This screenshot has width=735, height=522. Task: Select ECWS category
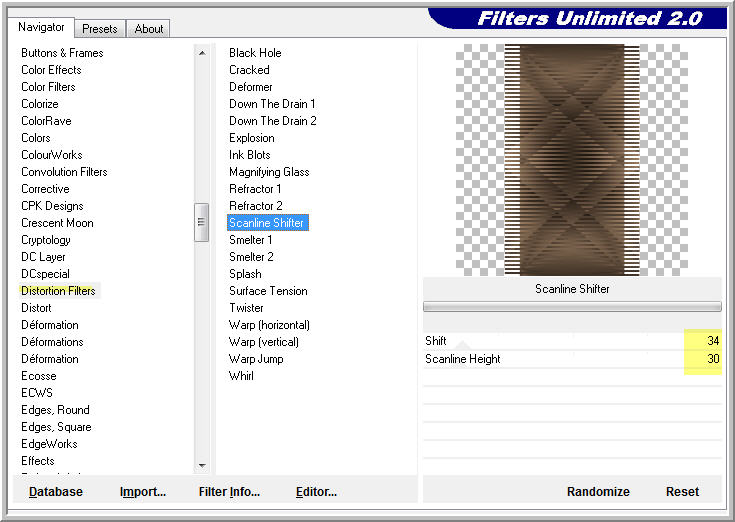click(x=37, y=393)
